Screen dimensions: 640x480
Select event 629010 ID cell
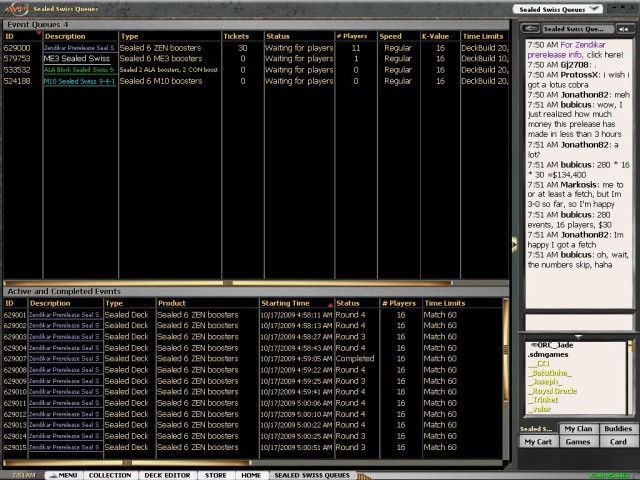[15, 392]
